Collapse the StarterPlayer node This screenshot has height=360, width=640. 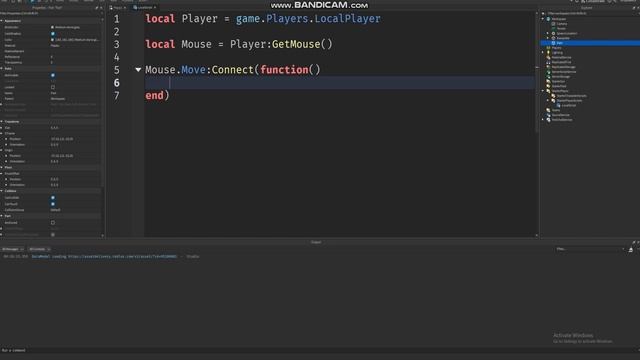543,91
